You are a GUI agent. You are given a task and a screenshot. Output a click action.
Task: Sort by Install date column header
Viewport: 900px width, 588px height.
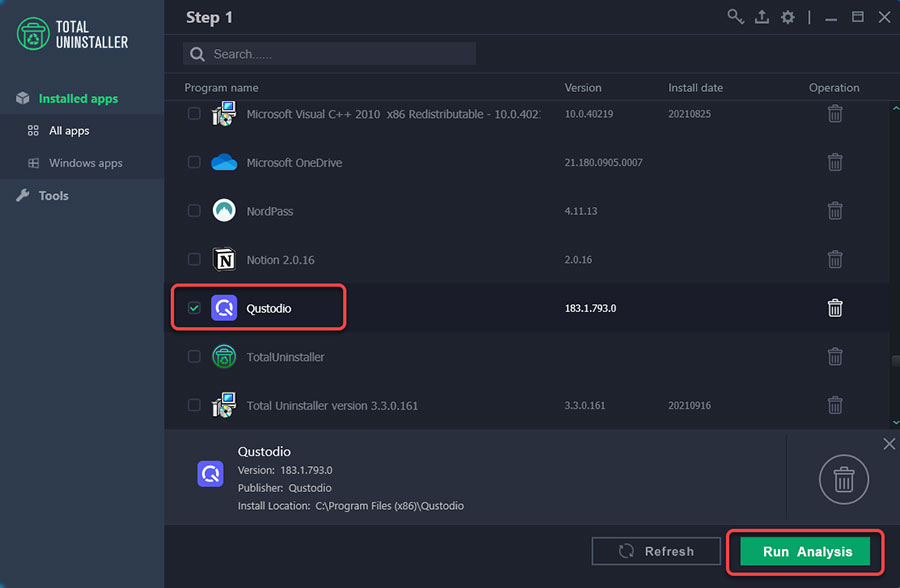(x=695, y=88)
